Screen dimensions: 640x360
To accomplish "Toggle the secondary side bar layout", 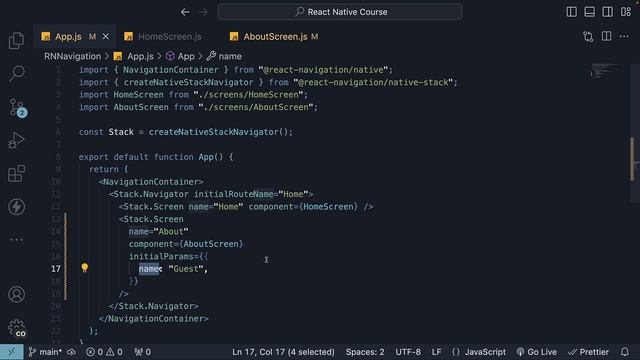I will pyautogui.click(x=607, y=12).
